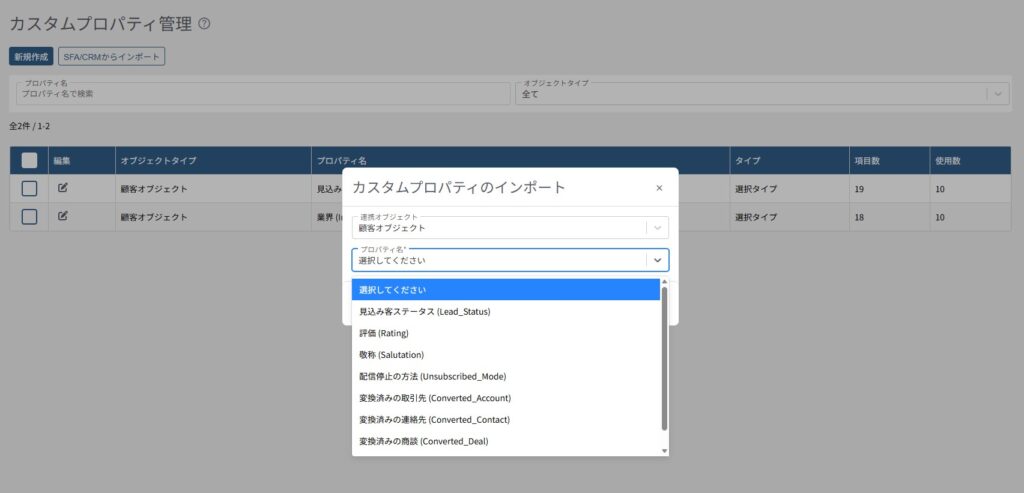This screenshot has height=493, width=1024.
Task: Check the second row's checkbox
Action: pos(29,216)
